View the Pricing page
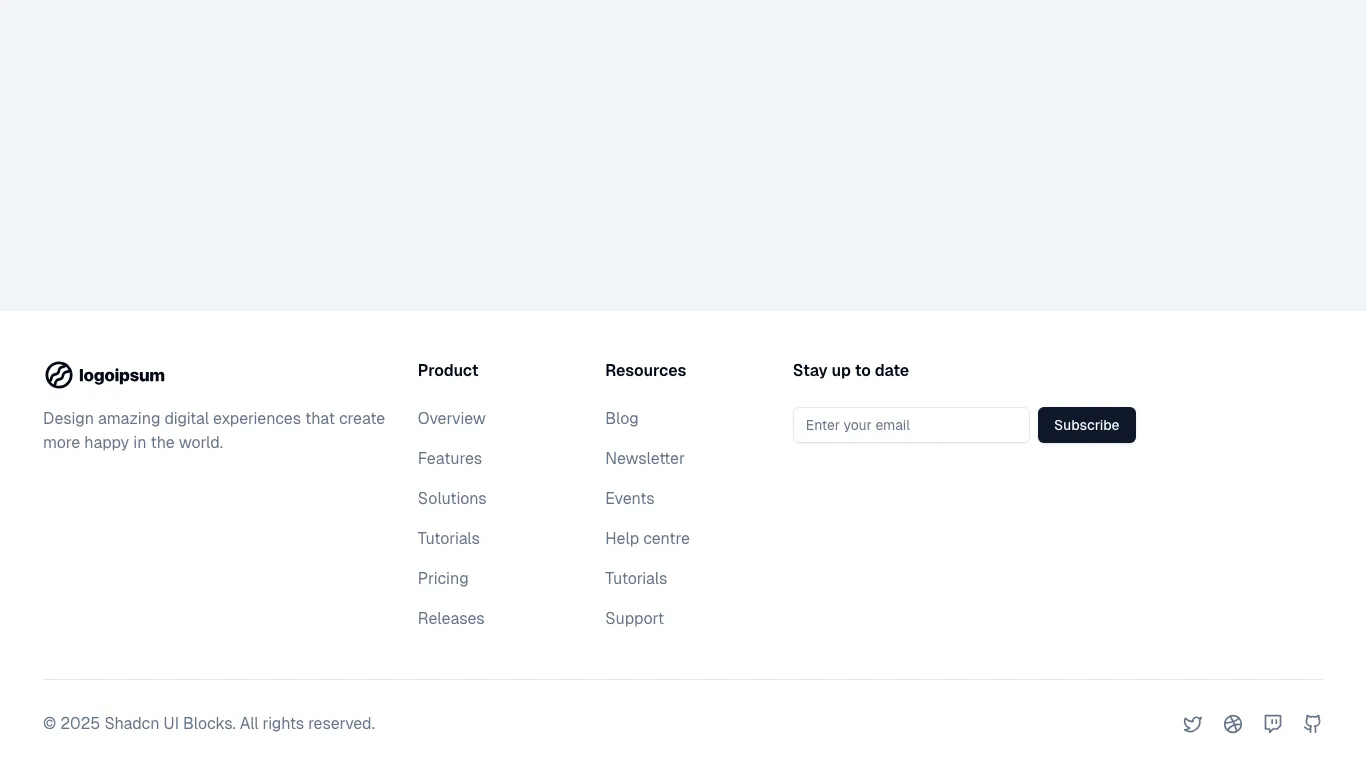This screenshot has width=1366, height=768. 442,578
